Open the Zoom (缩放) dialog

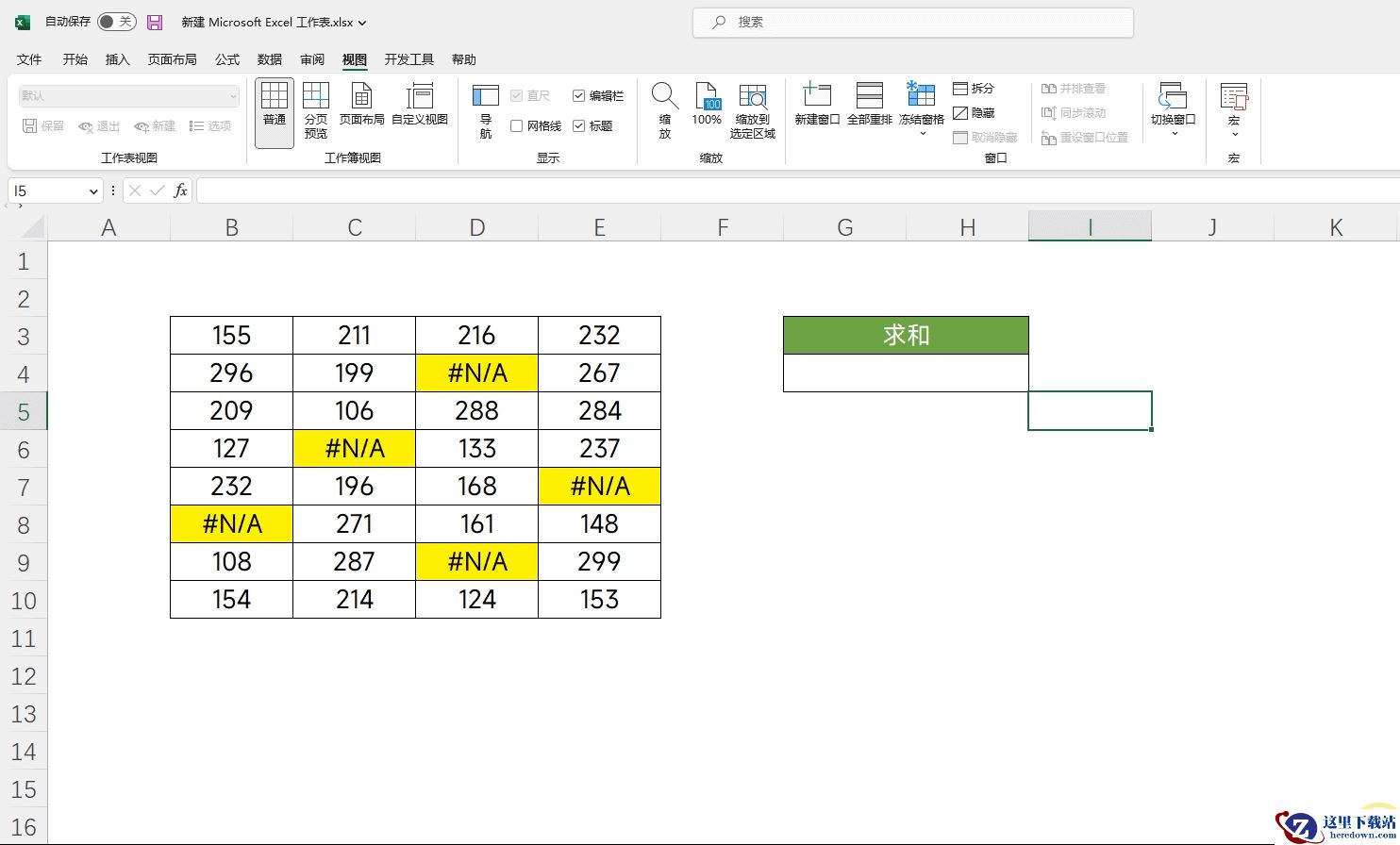[665, 110]
